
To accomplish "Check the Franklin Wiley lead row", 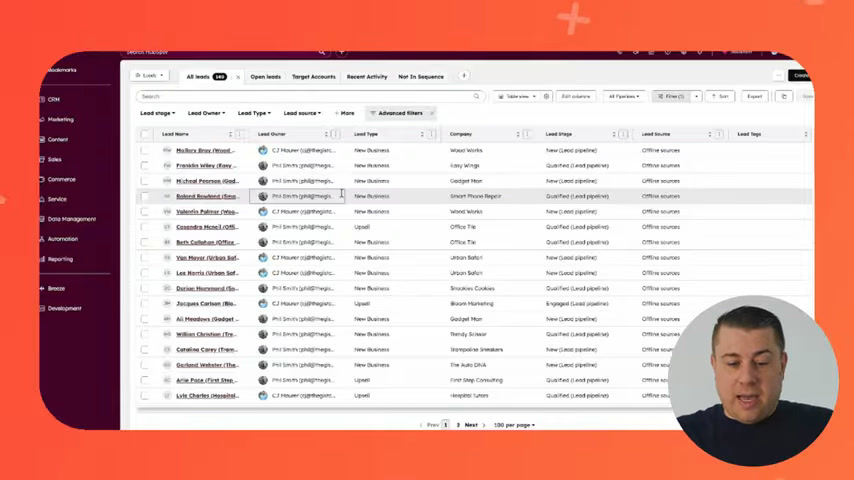I will 144,166.
